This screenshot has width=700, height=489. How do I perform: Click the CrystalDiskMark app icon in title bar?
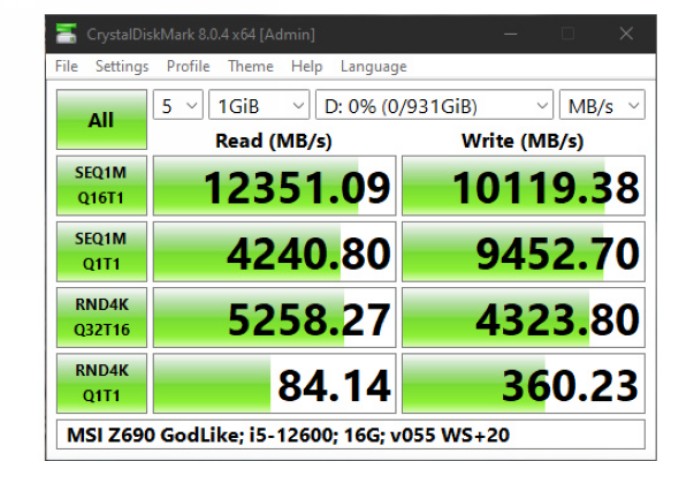point(66,34)
